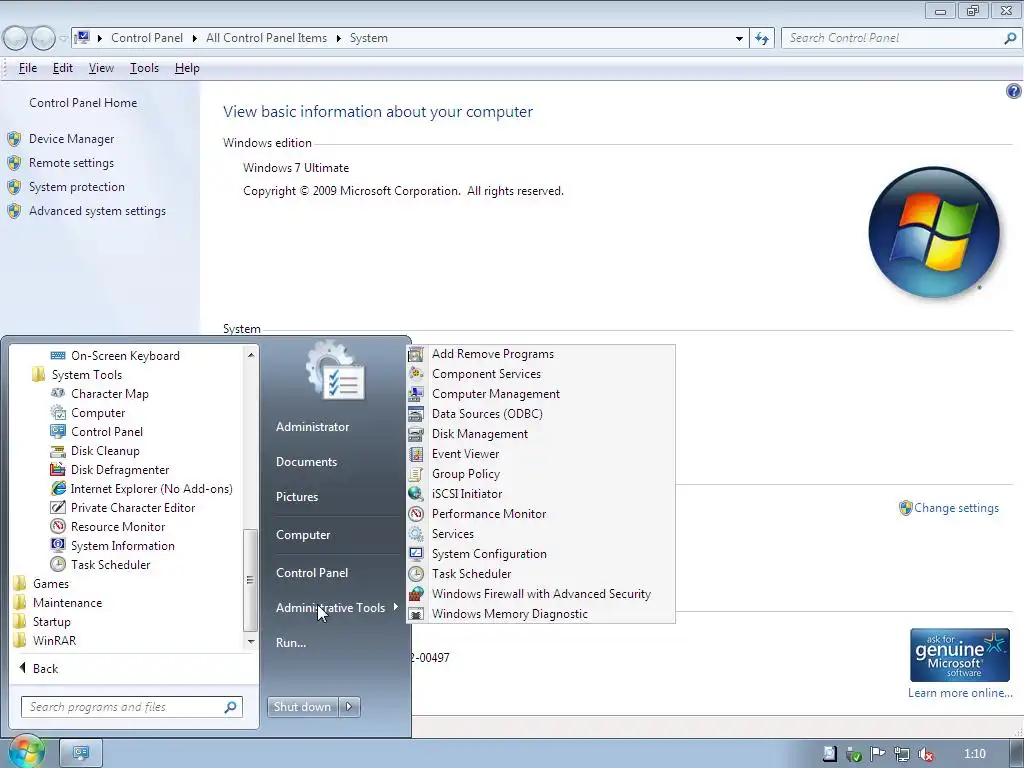Open Data Sources (ODBC) icon
The width and height of the screenshot is (1024, 768).
(x=416, y=414)
